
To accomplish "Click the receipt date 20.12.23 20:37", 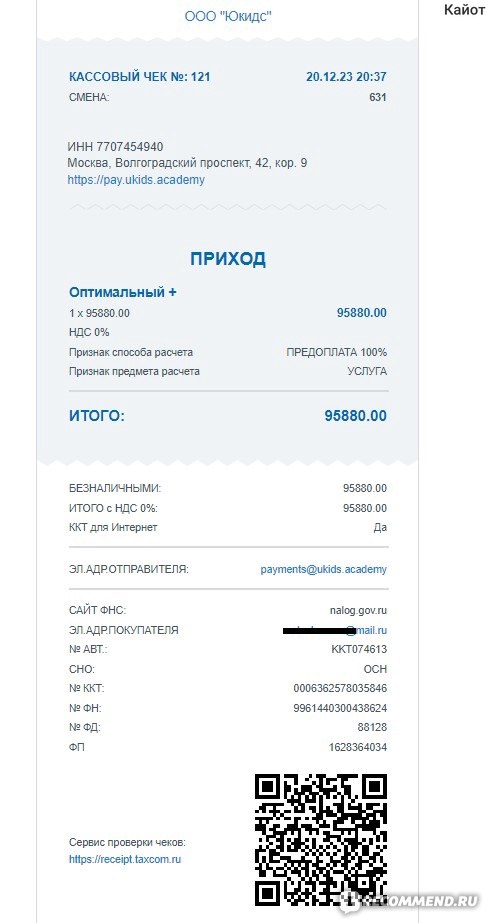I will (346, 77).
